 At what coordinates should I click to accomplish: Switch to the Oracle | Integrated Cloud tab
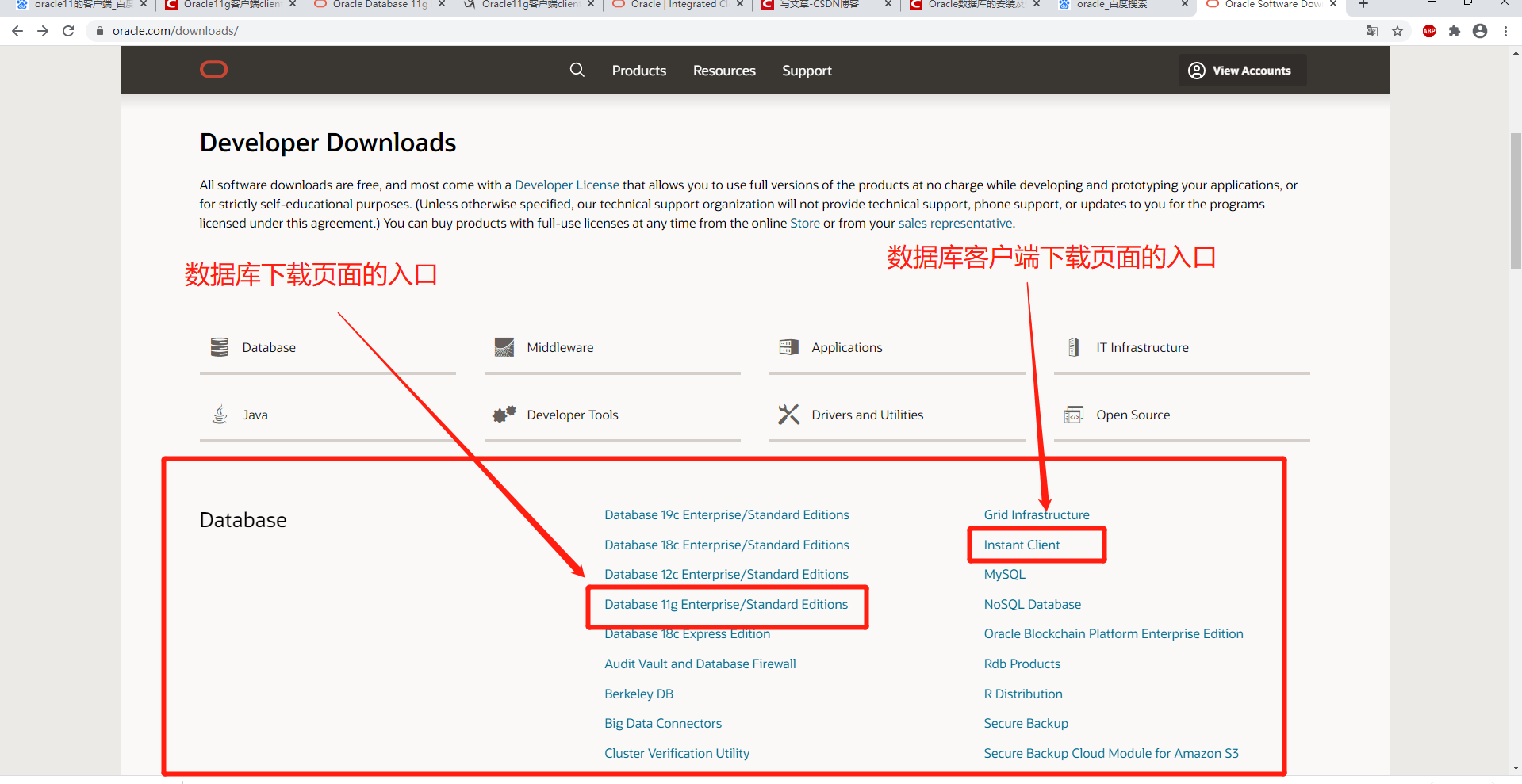pos(678,5)
